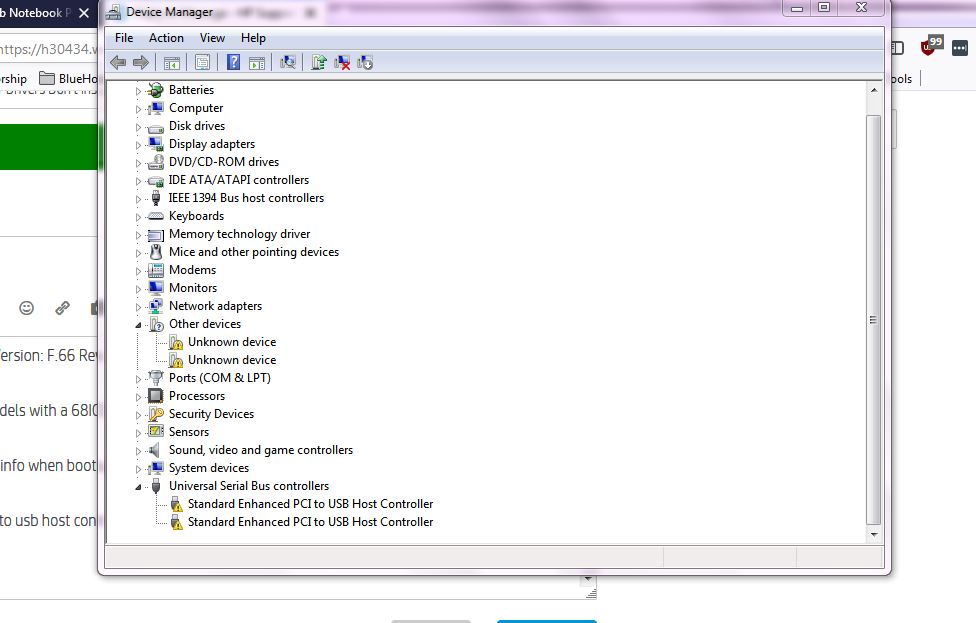The height and width of the screenshot is (623, 976).
Task: Open the BlueHo bookmarks folder in the browser
Action: 67,78
